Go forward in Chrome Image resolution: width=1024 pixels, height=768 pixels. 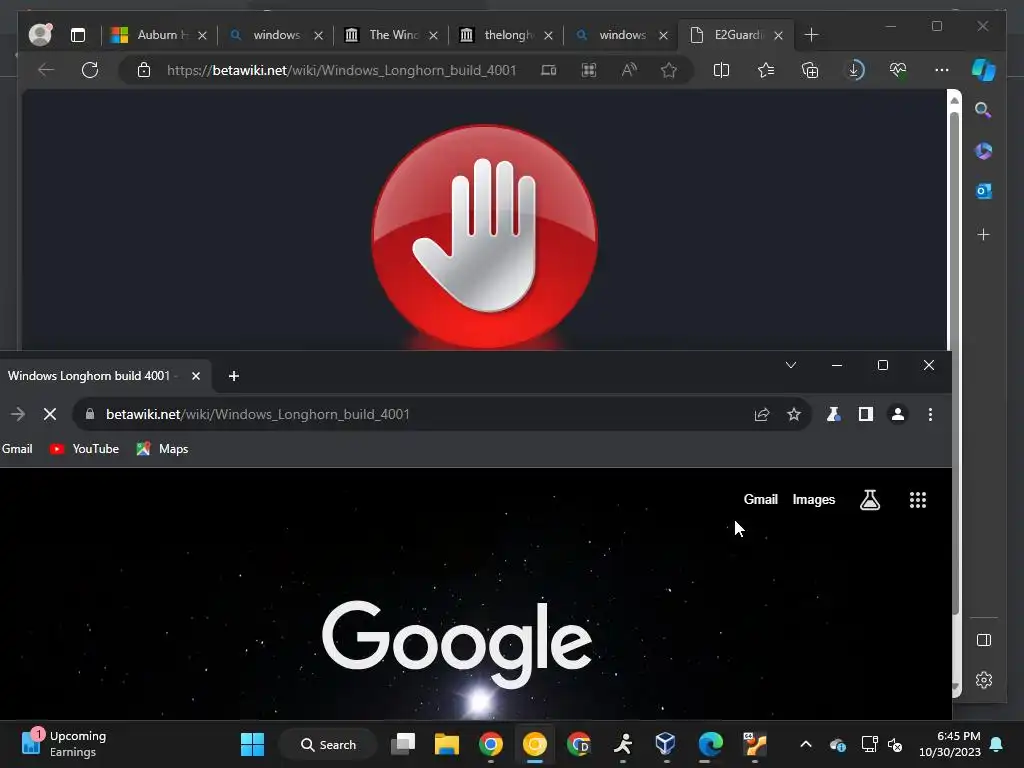[18, 414]
